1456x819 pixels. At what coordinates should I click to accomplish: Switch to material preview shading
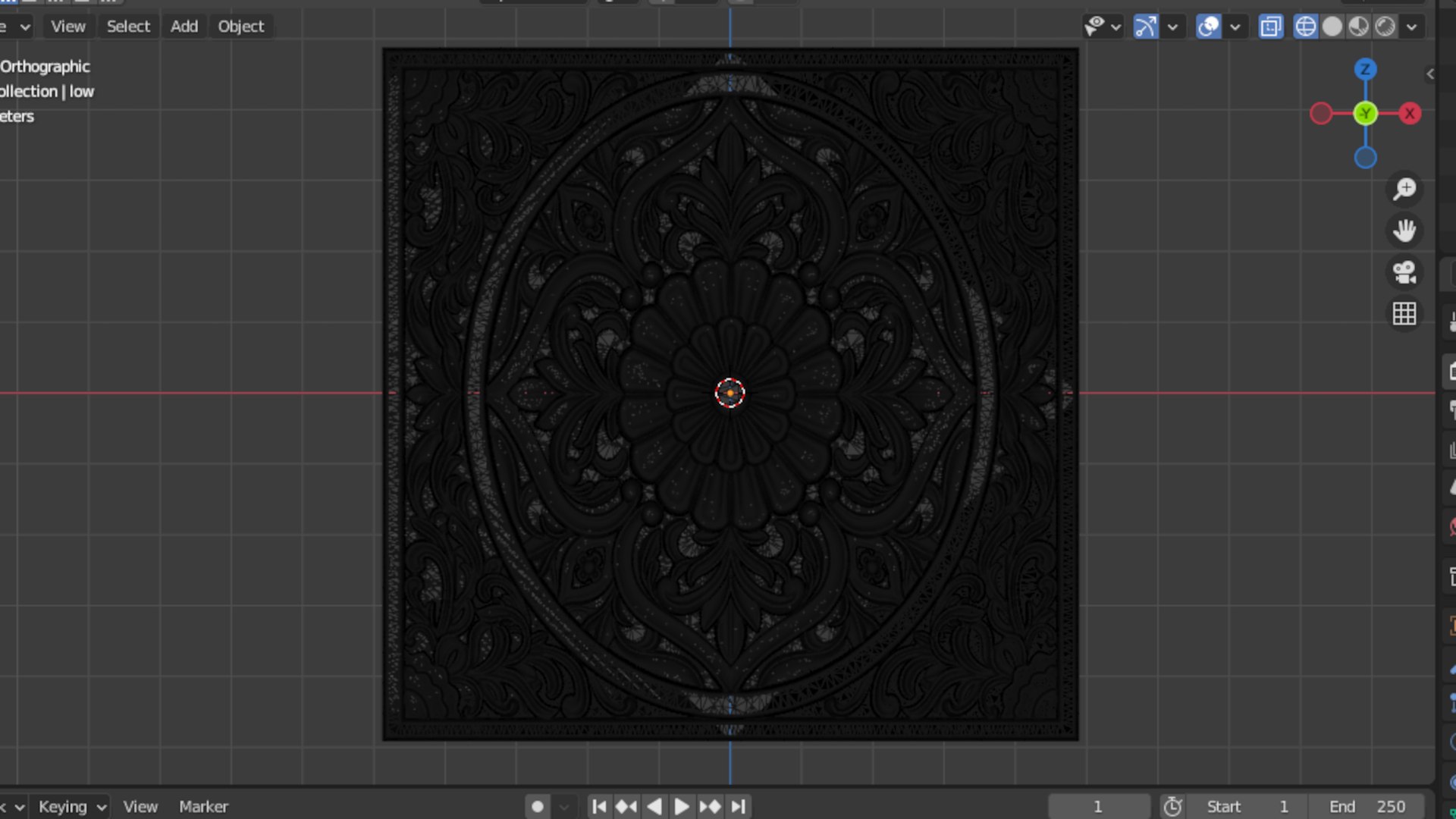[x=1359, y=27]
